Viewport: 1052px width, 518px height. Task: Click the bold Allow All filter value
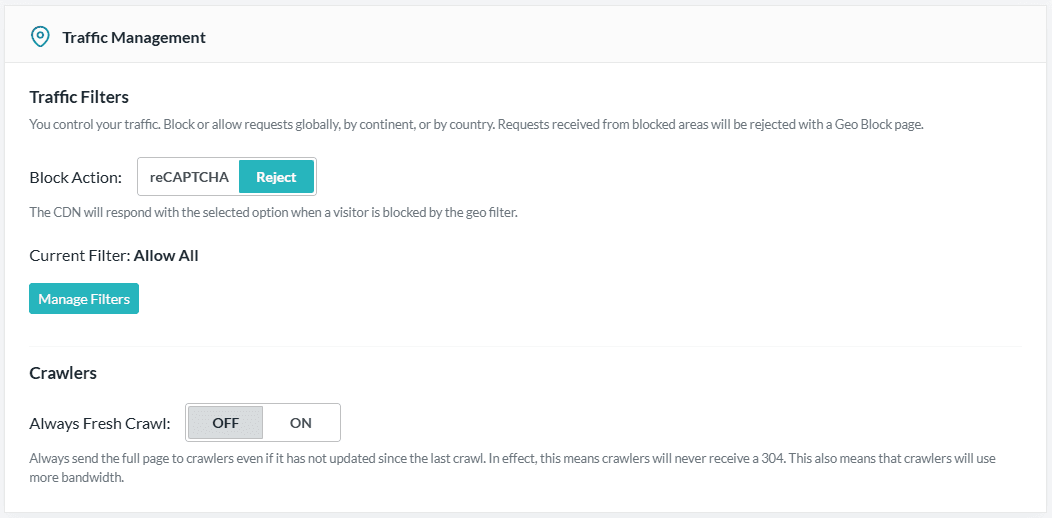click(166, 256)
